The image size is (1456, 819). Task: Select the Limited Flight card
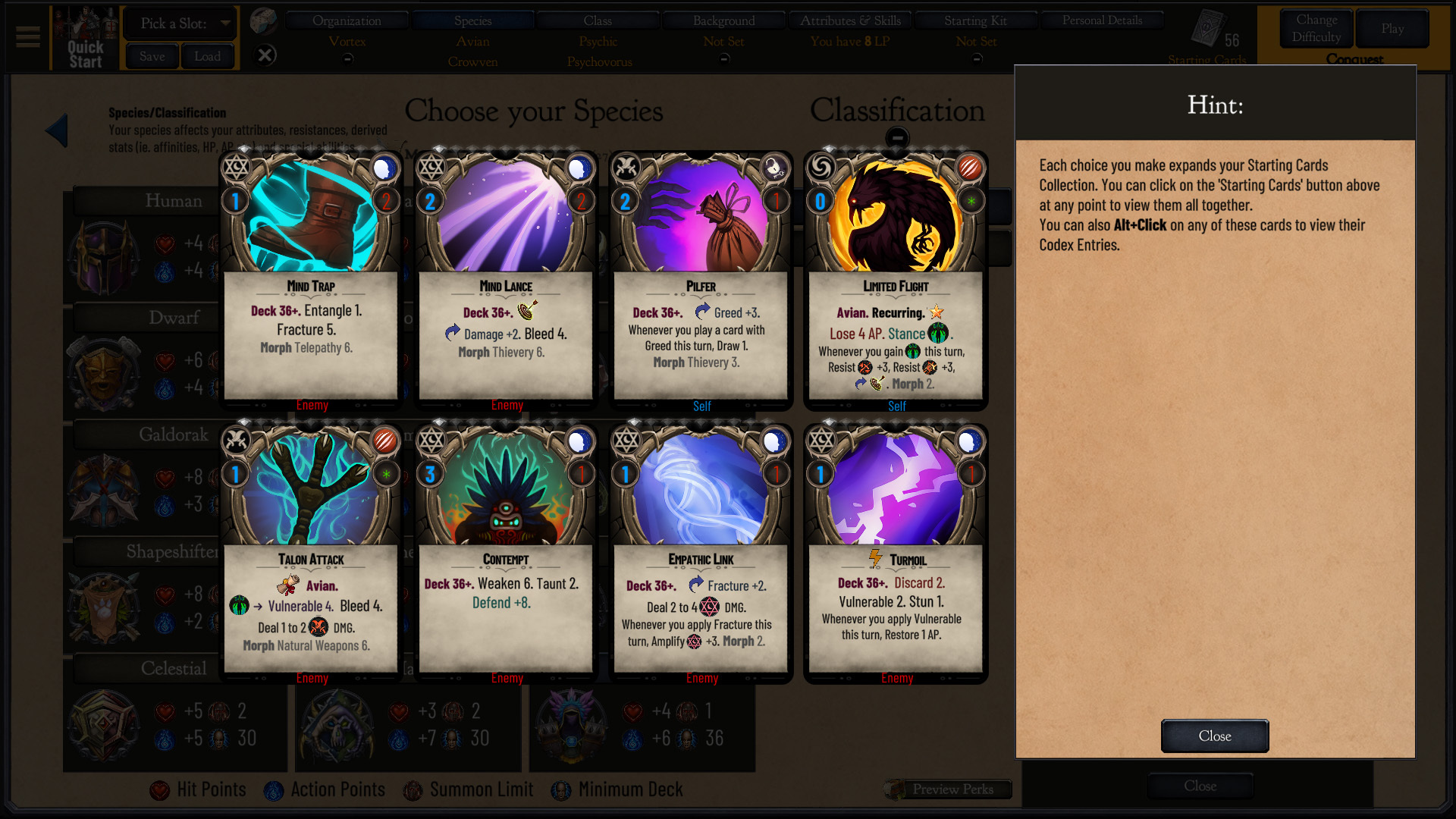click(x=896, y=281)
